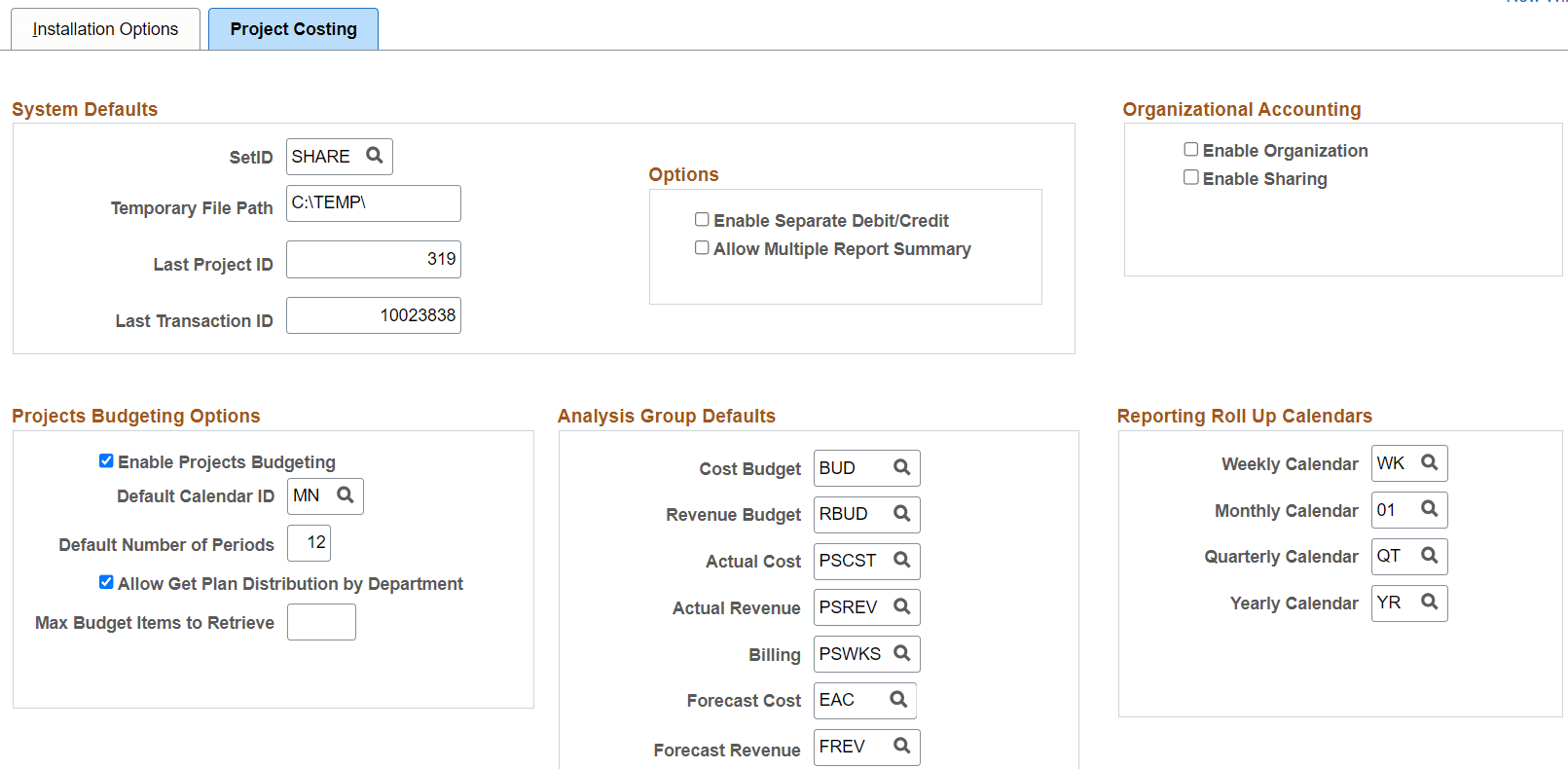The image size is (1568, 769).
Task: Click the Analysis Group Defaults heading
Action: [667, 416]
